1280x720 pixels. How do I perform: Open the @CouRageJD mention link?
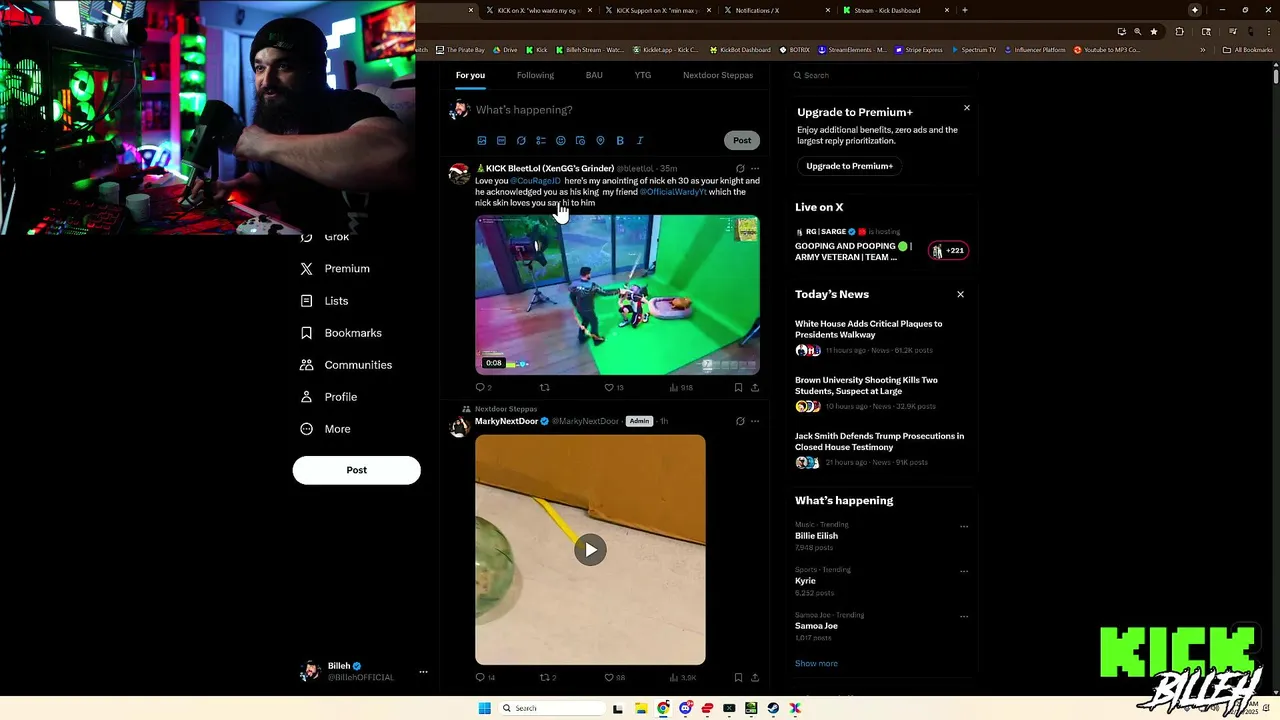coord(536,181)
